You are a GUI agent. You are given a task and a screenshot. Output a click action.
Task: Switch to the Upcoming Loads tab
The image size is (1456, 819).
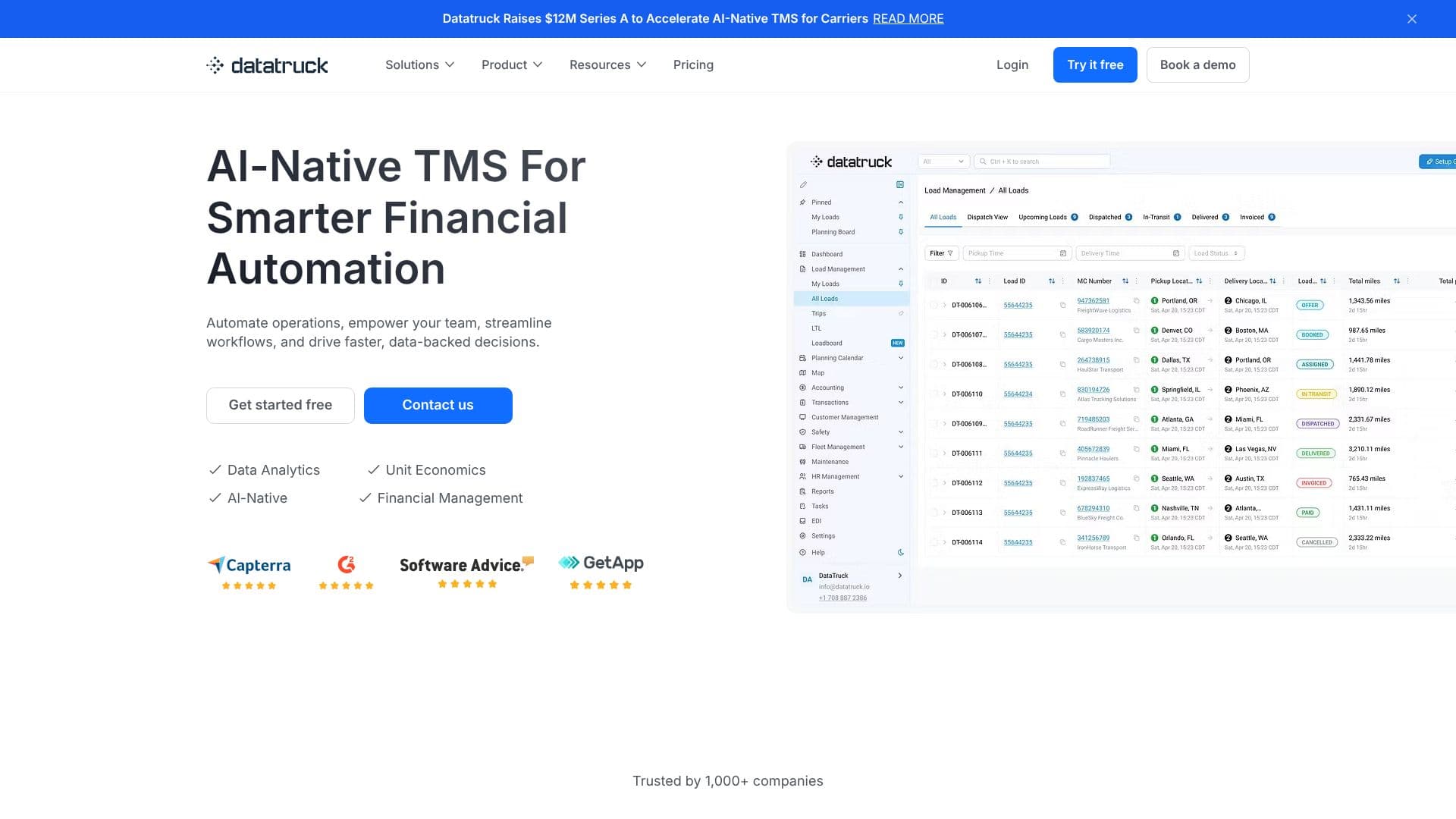pyautogui.click(x=1048, y=218)
